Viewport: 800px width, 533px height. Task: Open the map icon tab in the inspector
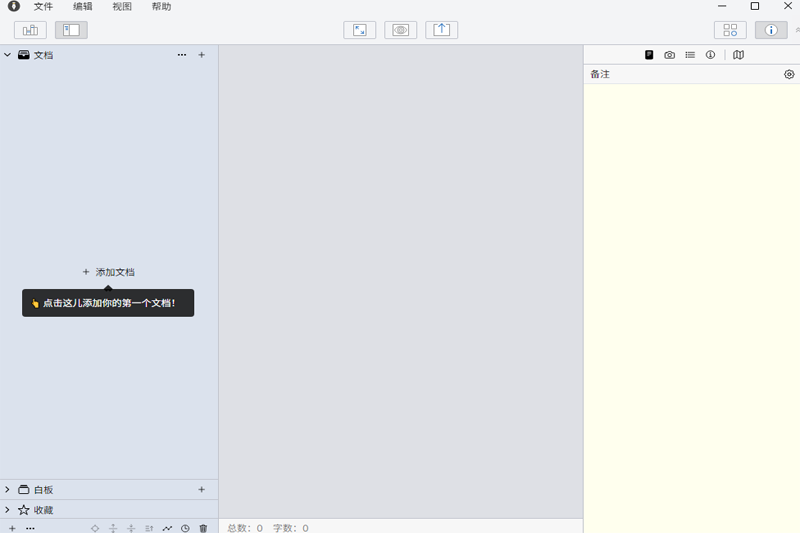738,55
